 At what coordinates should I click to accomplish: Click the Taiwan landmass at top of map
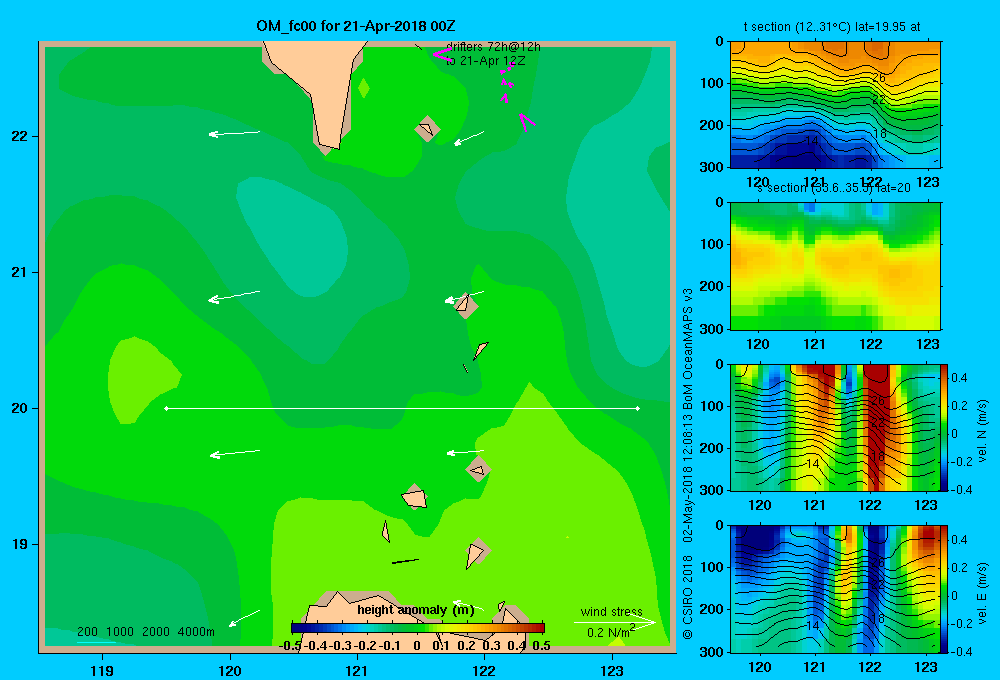point(318,89)
